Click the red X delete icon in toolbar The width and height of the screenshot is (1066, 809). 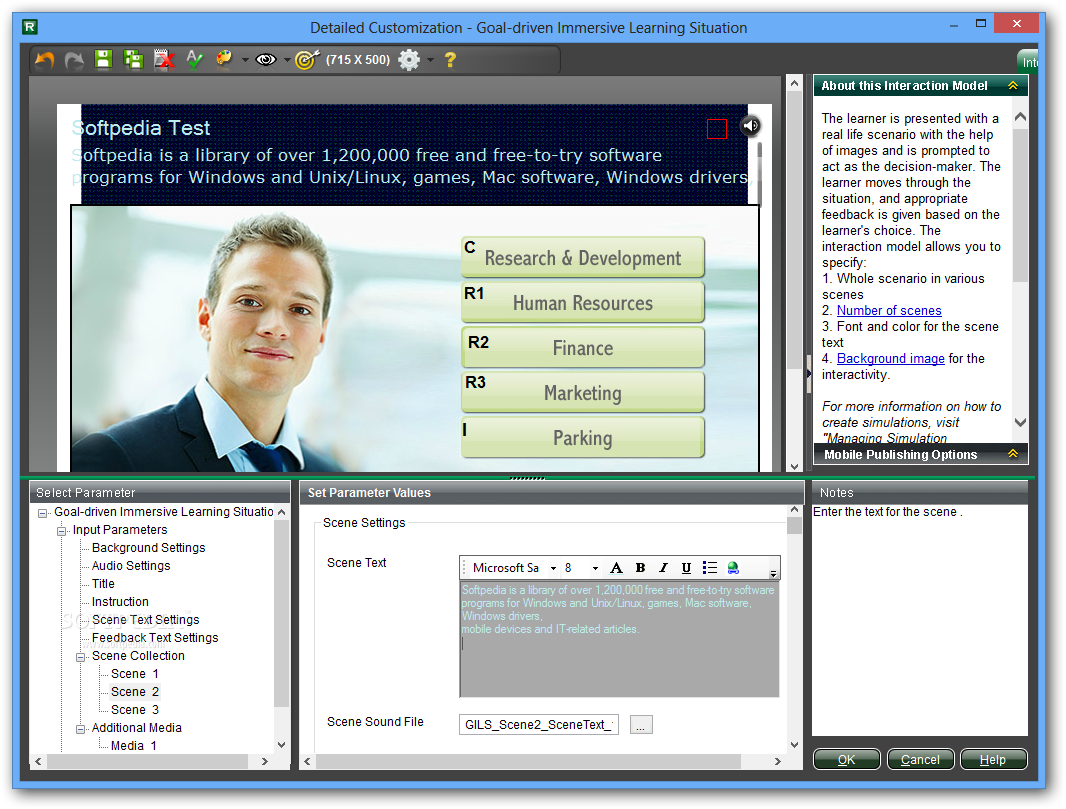tap(164, 60)
